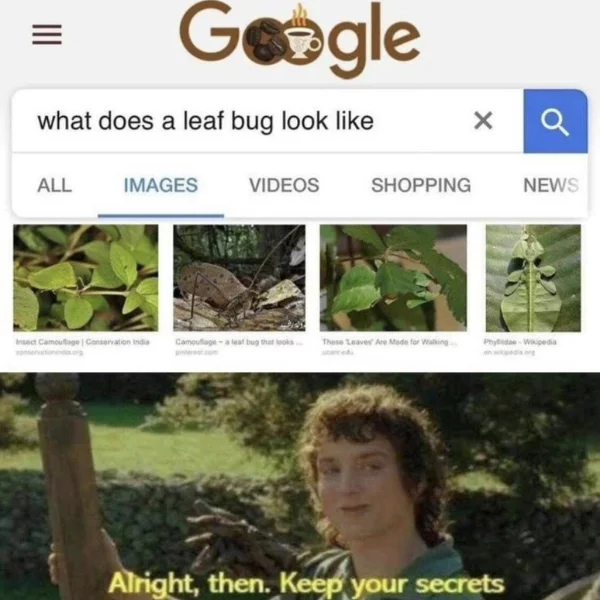Image resolution: width=600 pixels, height=600 pixels.
Task: Click the Frodo meme image
Action: pyautogui.click(x=300, y=486)
